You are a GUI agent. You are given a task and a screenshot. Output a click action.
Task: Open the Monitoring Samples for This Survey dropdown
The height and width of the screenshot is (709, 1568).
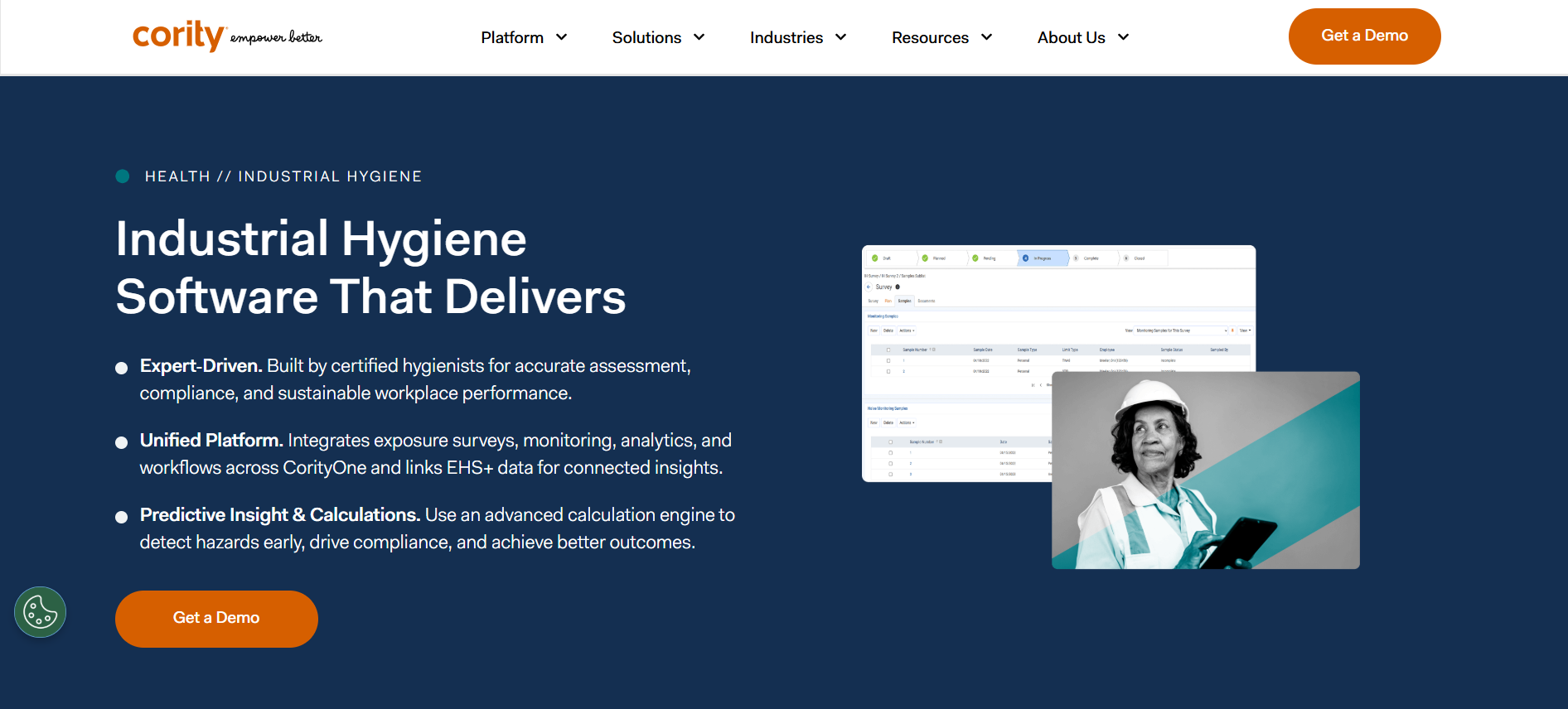point(1180,330)
